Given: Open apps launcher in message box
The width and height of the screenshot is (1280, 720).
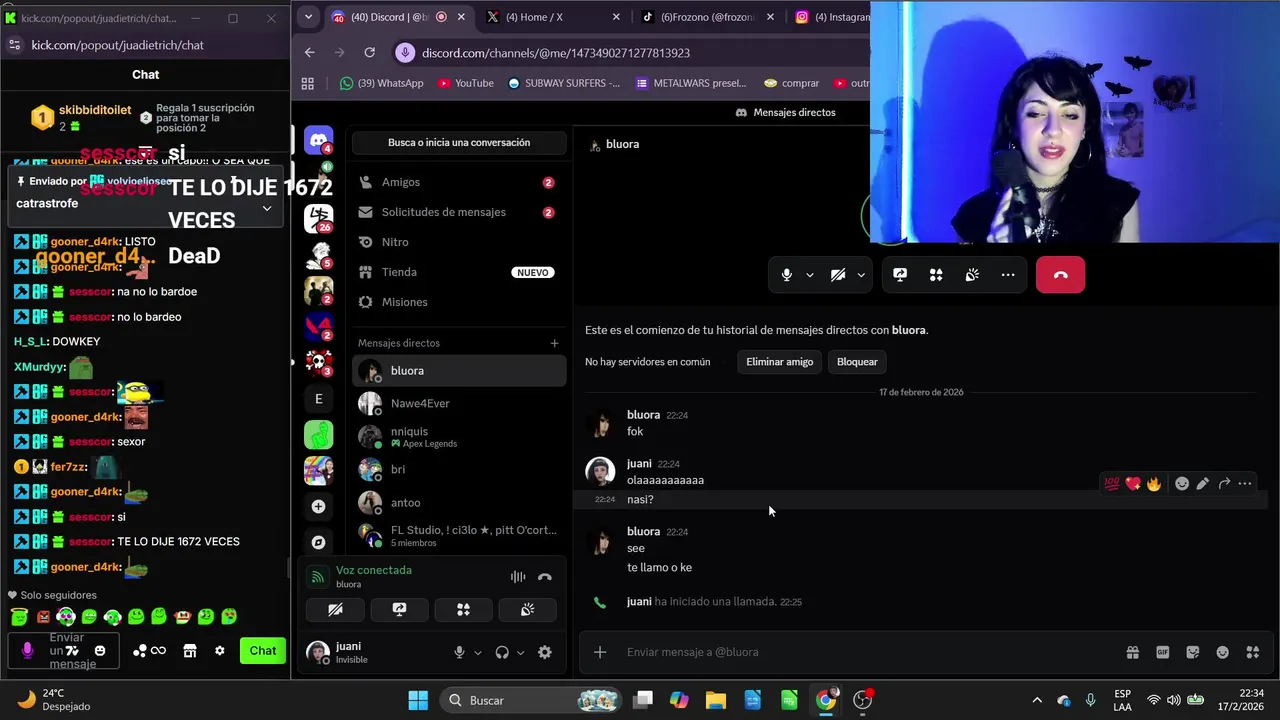Looking at the screenshot, I should [x=1252, y=652].
